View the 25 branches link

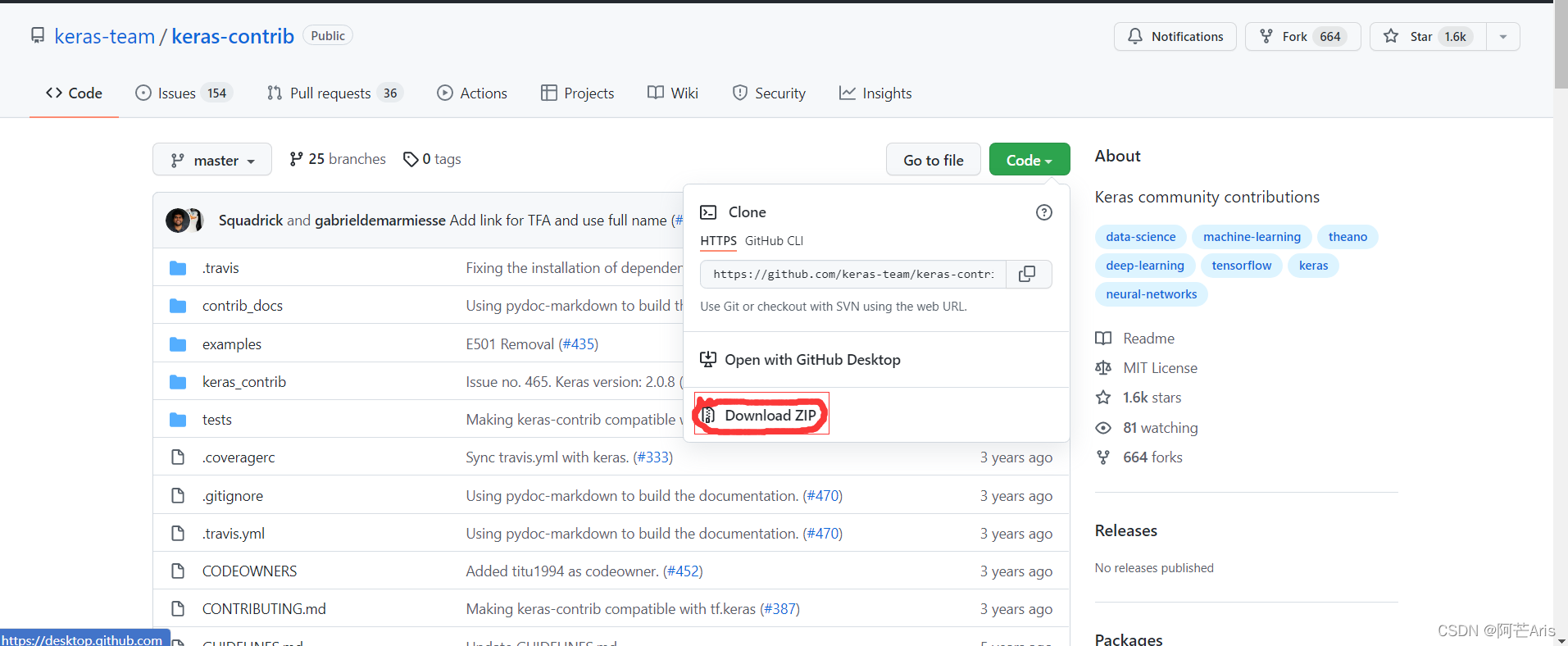[337, 159]
